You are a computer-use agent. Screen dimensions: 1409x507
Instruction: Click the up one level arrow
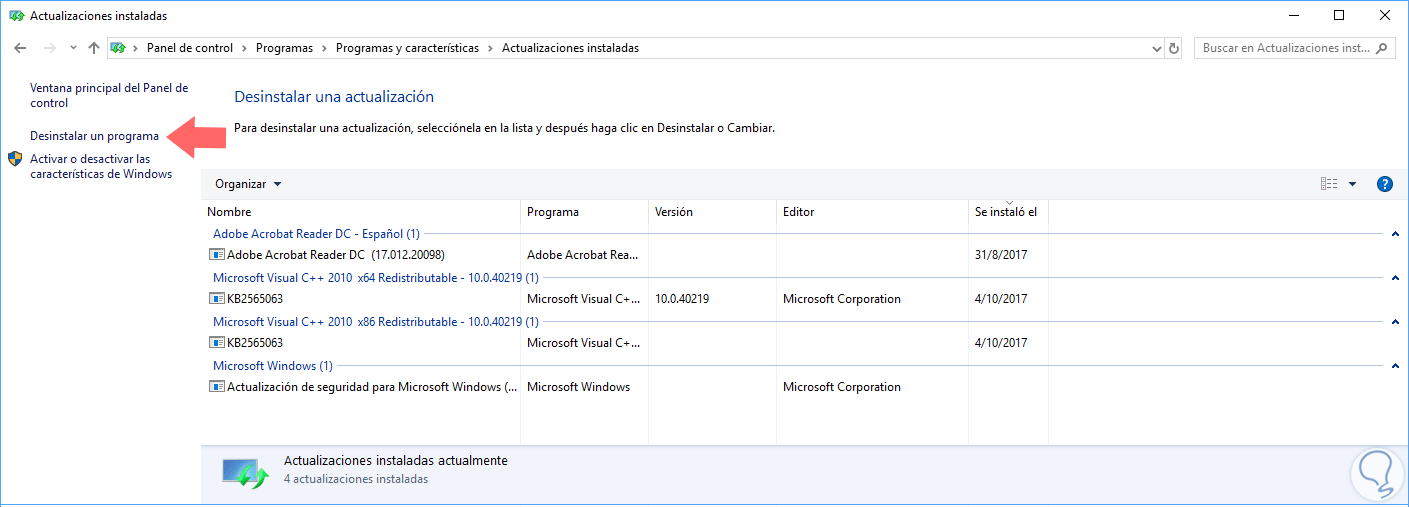pyautogui.click(x=94, y=48)
